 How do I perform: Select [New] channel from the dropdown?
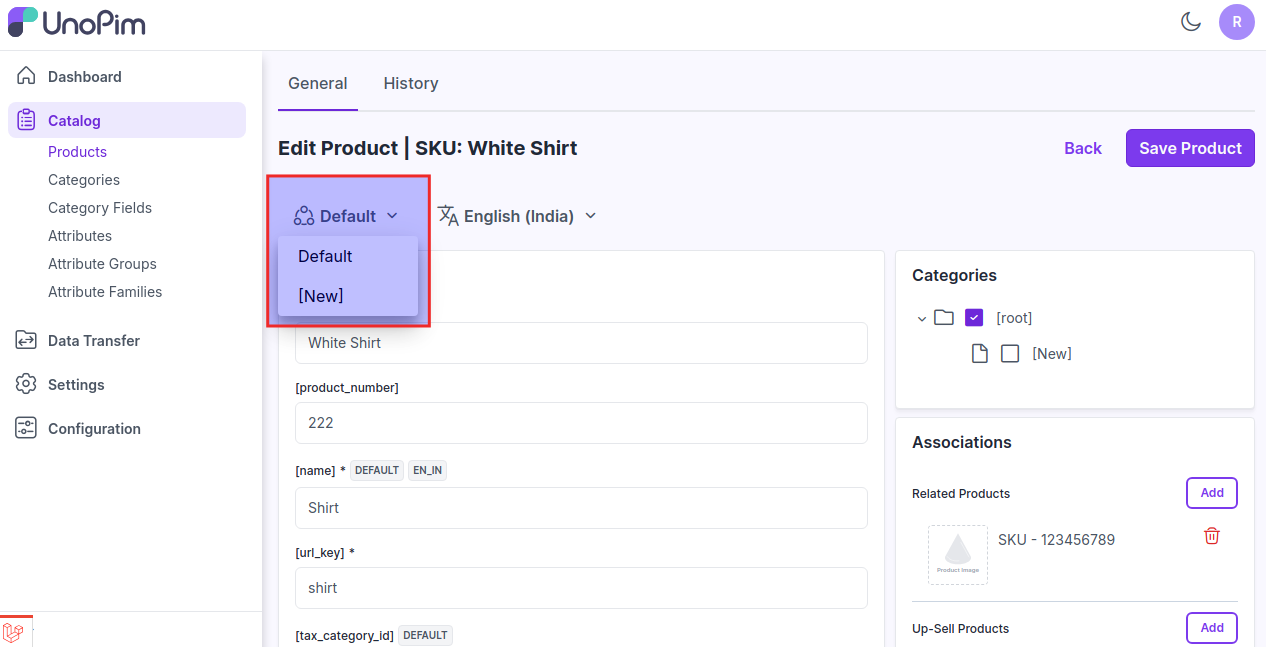(321, 296)
